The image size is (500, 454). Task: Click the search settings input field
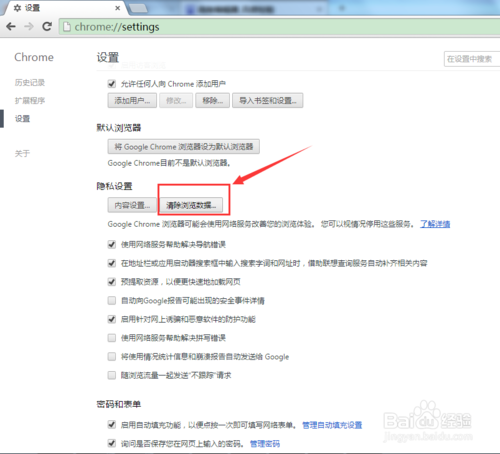[x=472, y=59]
